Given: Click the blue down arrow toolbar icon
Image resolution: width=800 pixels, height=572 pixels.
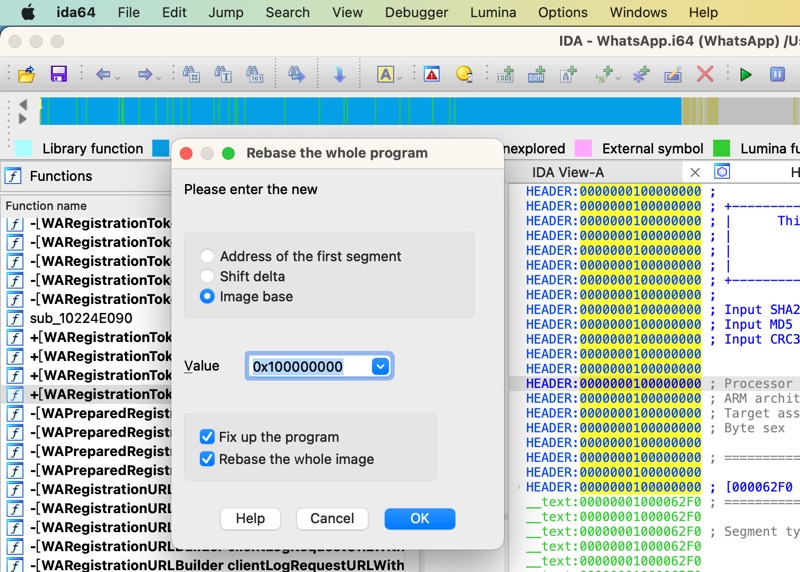Looking at the screenshot, I should [x=339, y=74].
